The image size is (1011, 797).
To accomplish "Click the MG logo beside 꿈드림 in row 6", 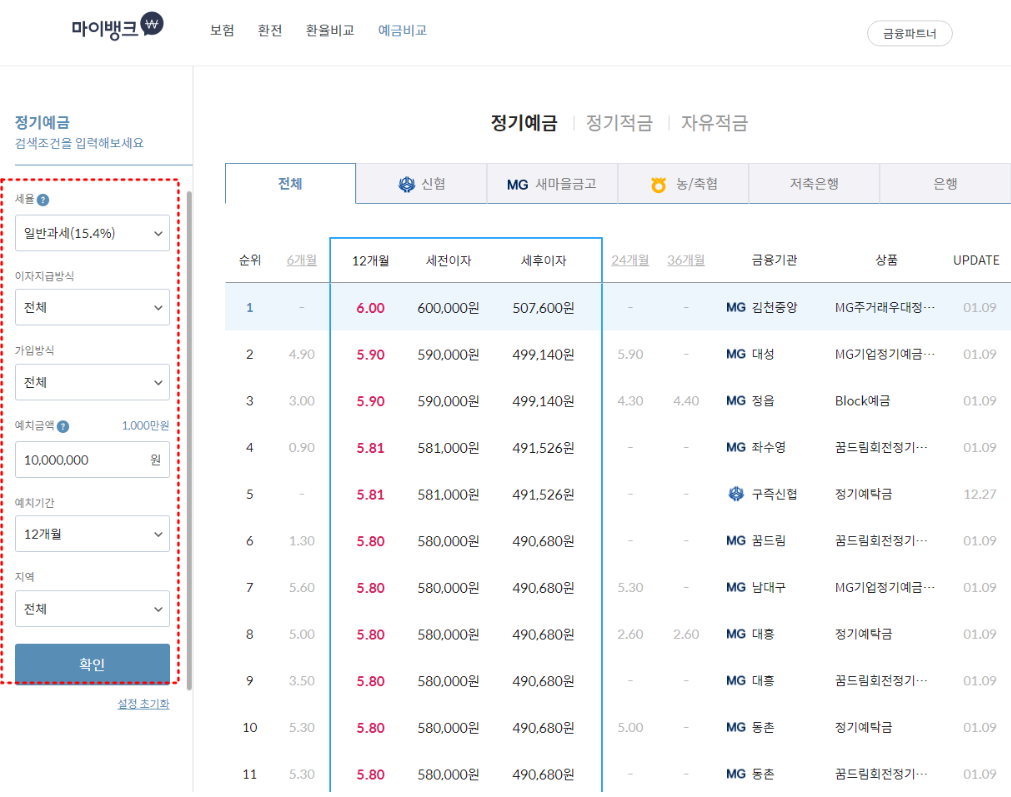I will 736,540.
